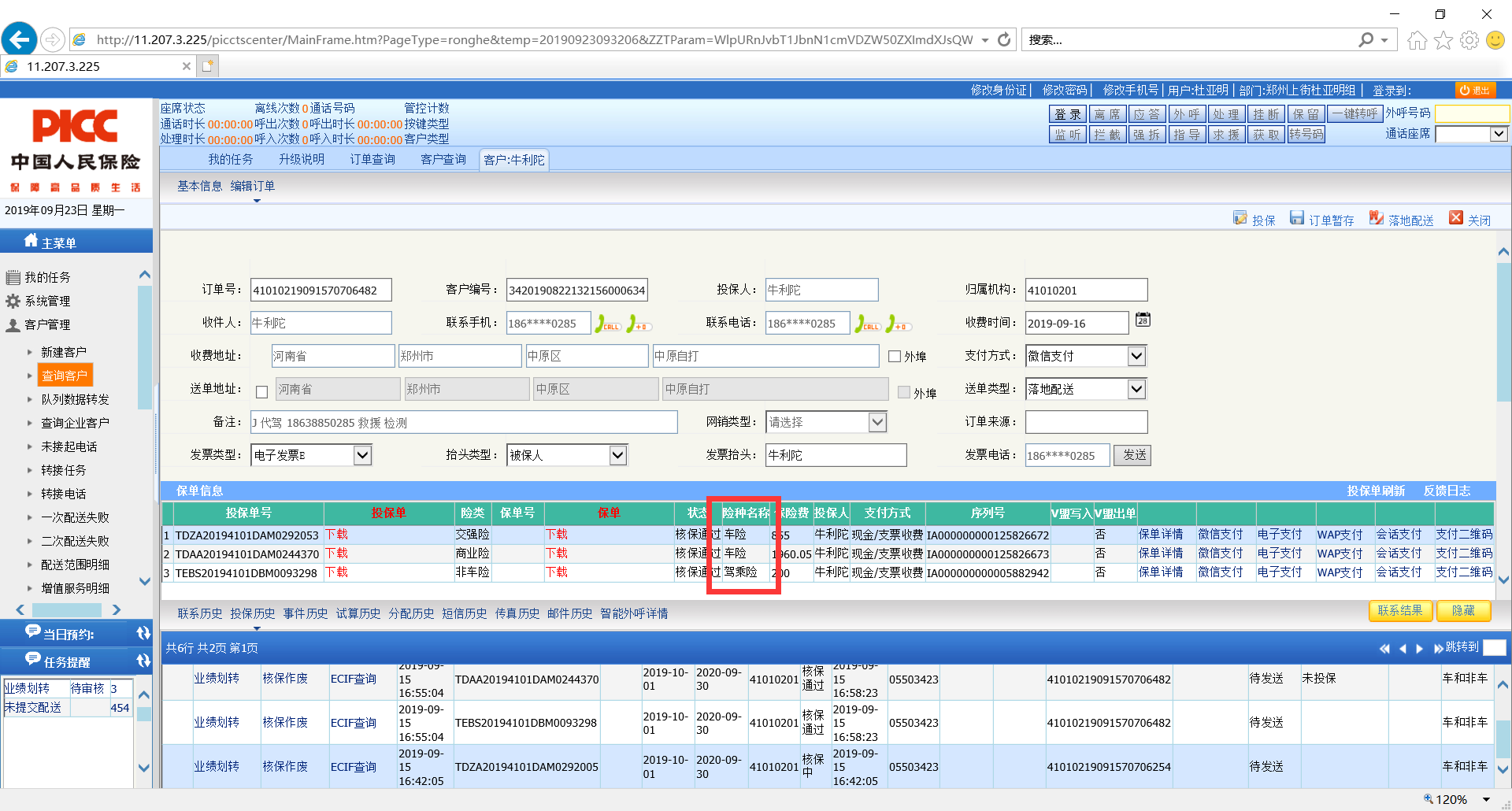
Task: Open the calendar picker beside 收费时间
Action: point(1143,320)
